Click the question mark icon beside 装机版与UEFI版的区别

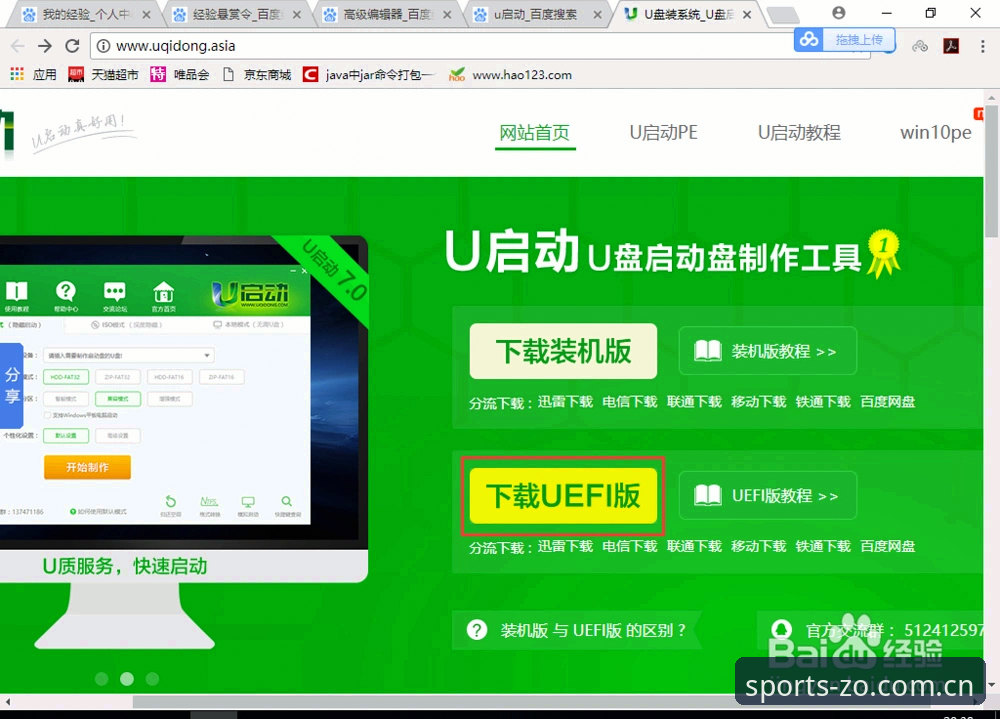[476, 630]
